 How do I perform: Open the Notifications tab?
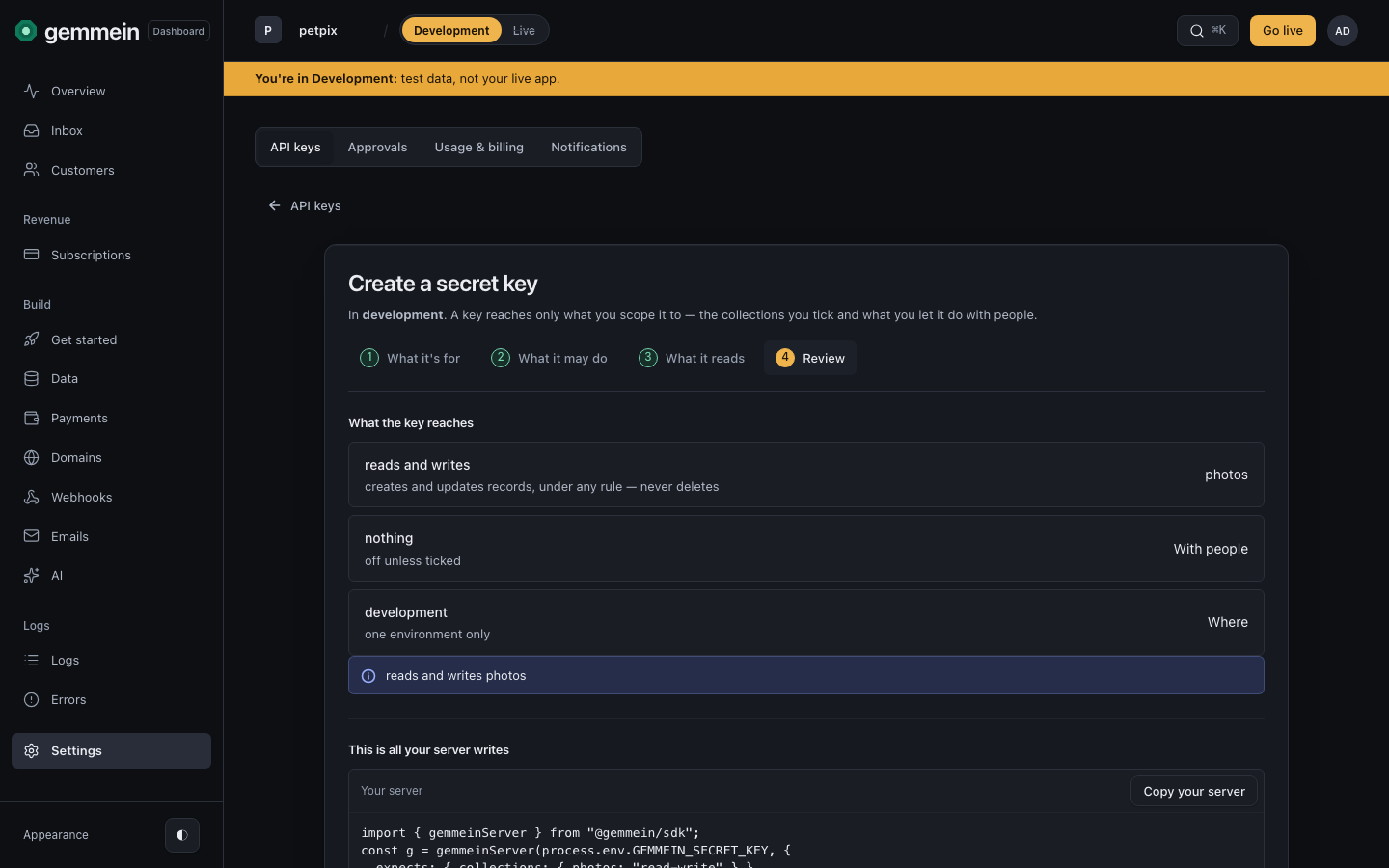[588, 148]
